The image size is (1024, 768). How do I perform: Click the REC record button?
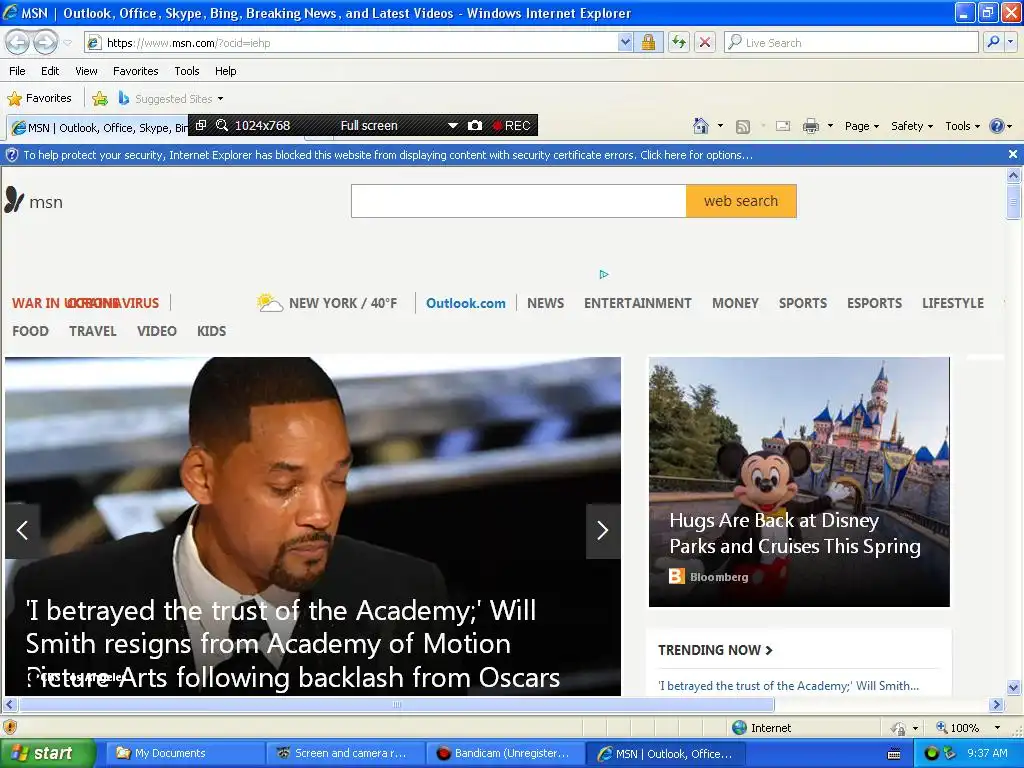511,125
